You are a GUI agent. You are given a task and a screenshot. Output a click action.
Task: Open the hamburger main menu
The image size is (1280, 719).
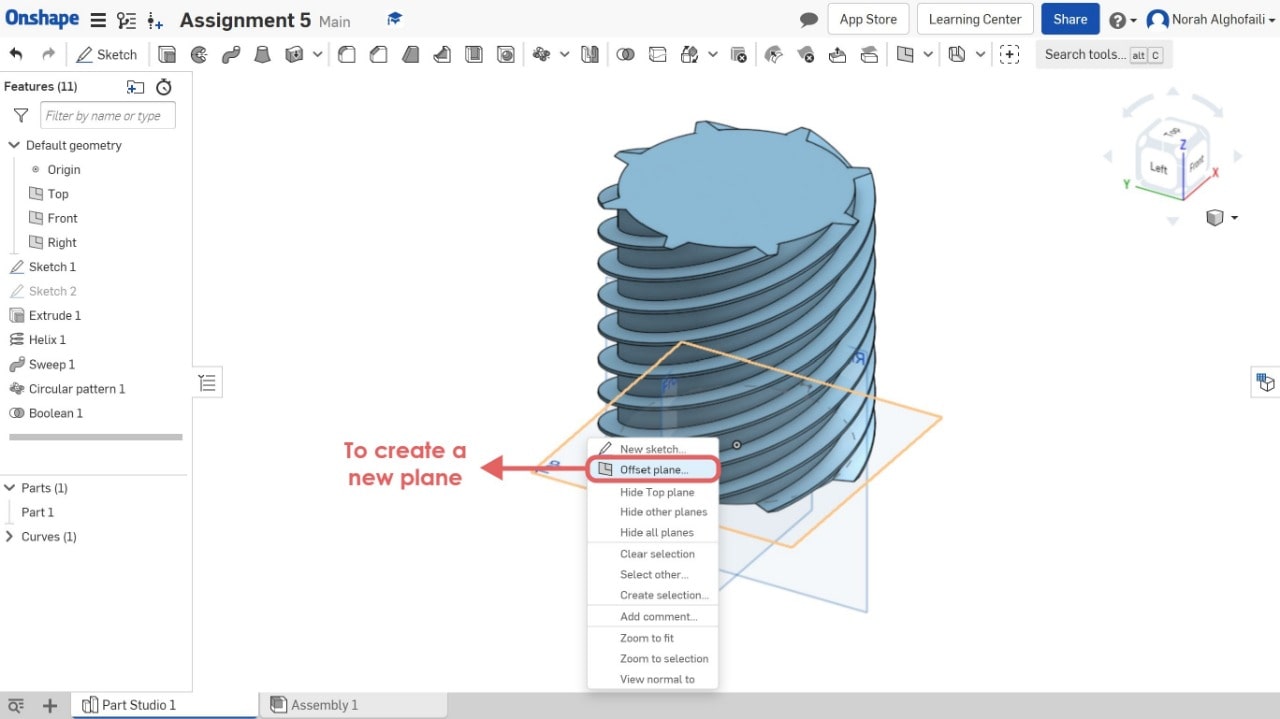click(98, 20)
